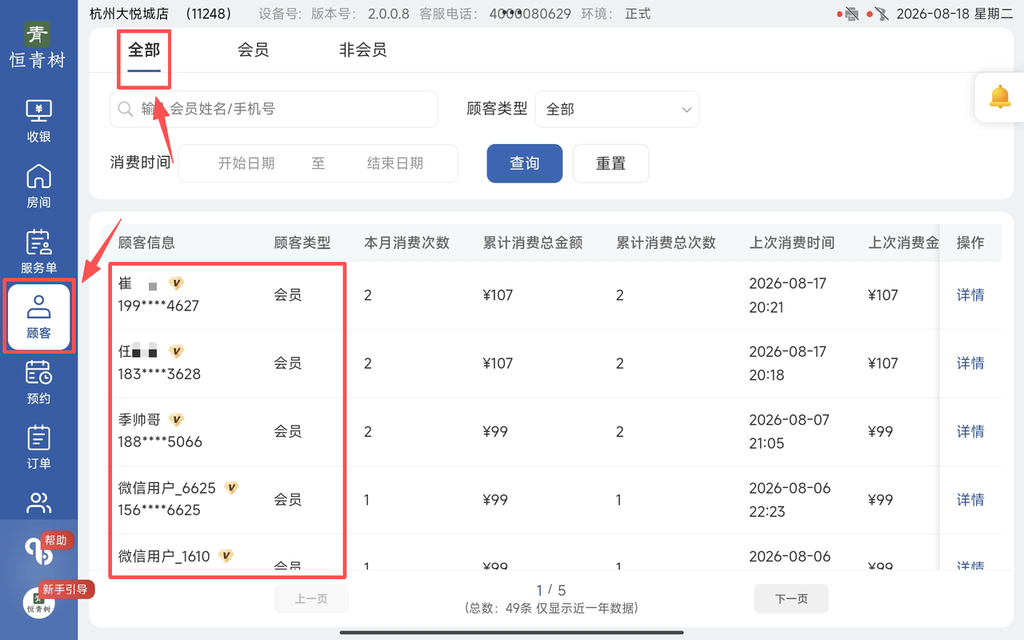
Task: Open 详情 for 微信用户_6625
Action: 970,500
